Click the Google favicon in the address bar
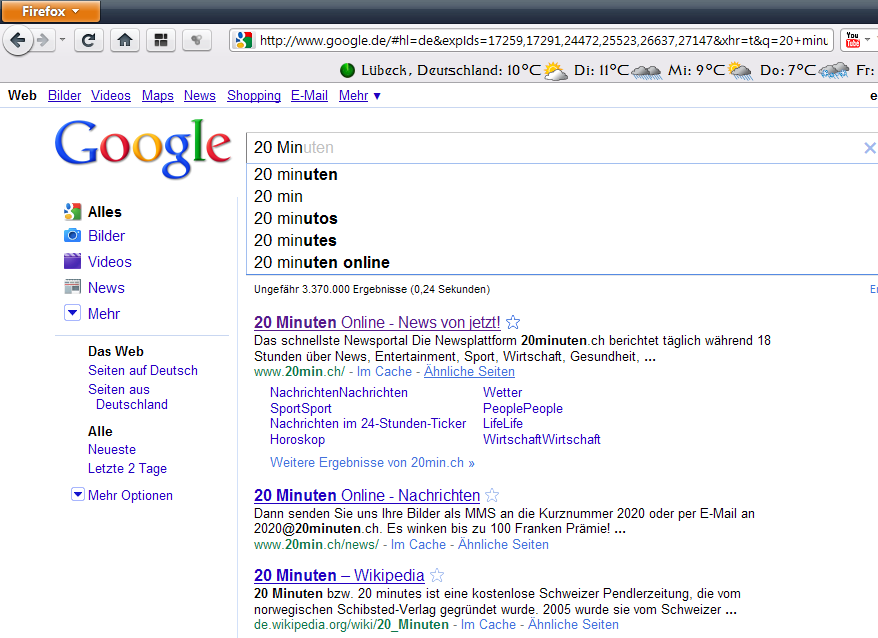 (x=244, y=40)
